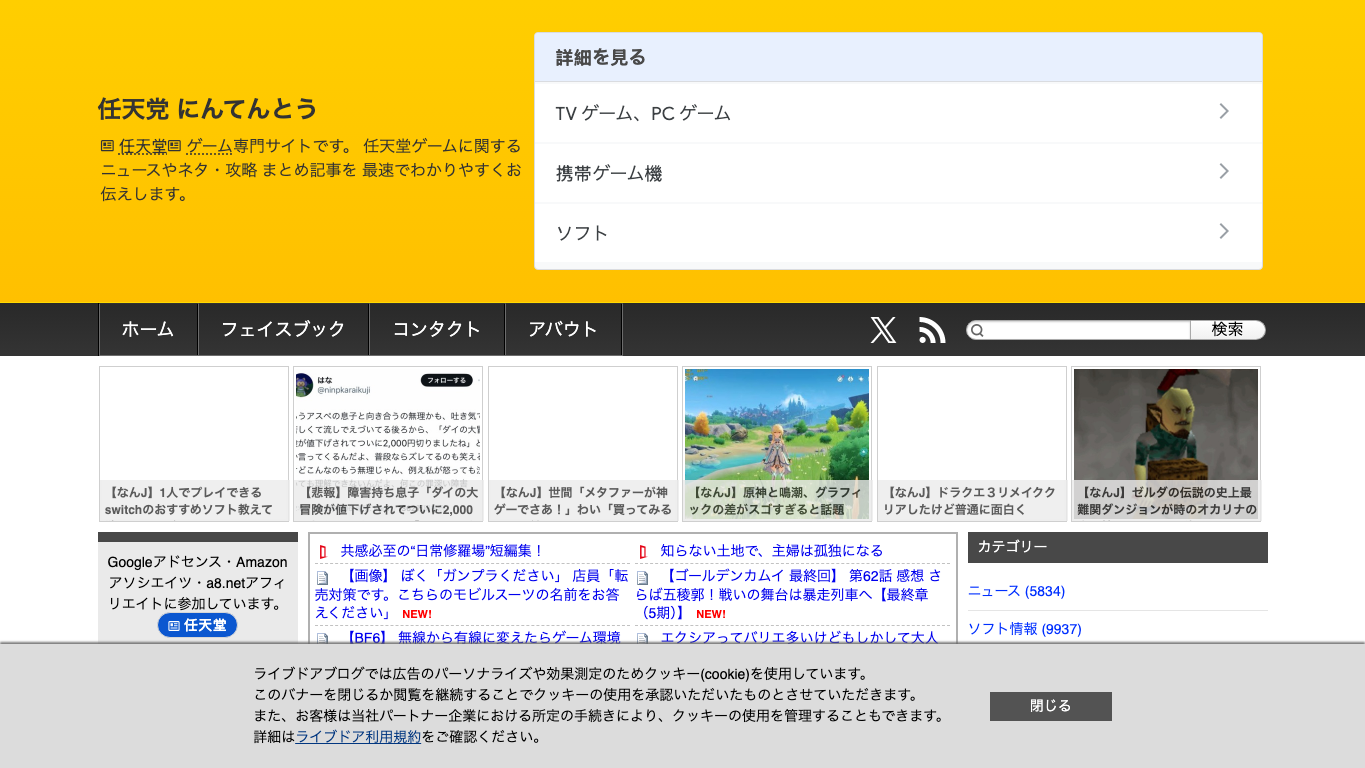Click red marker icon beside 共感必至 link
1365x768 pixels.
point(322,551)
